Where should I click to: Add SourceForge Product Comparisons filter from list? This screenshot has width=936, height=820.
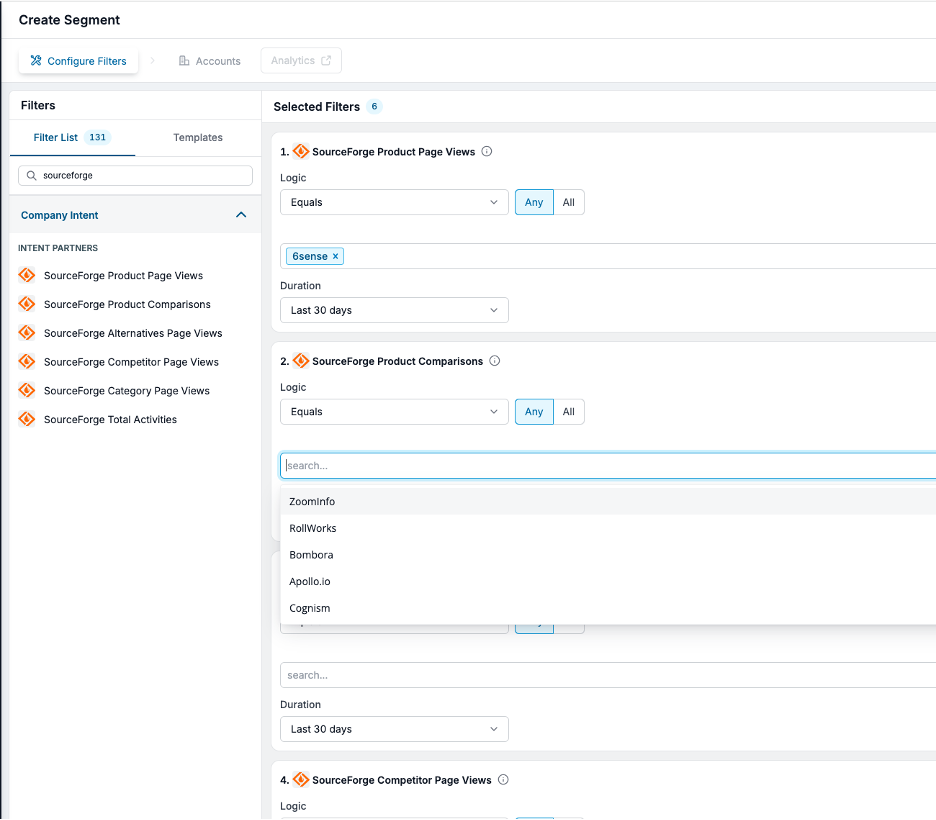coord(127,304)
